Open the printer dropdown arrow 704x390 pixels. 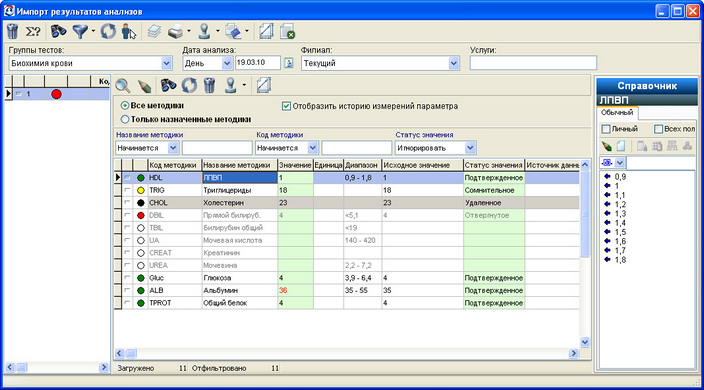[x=189, y=31]
